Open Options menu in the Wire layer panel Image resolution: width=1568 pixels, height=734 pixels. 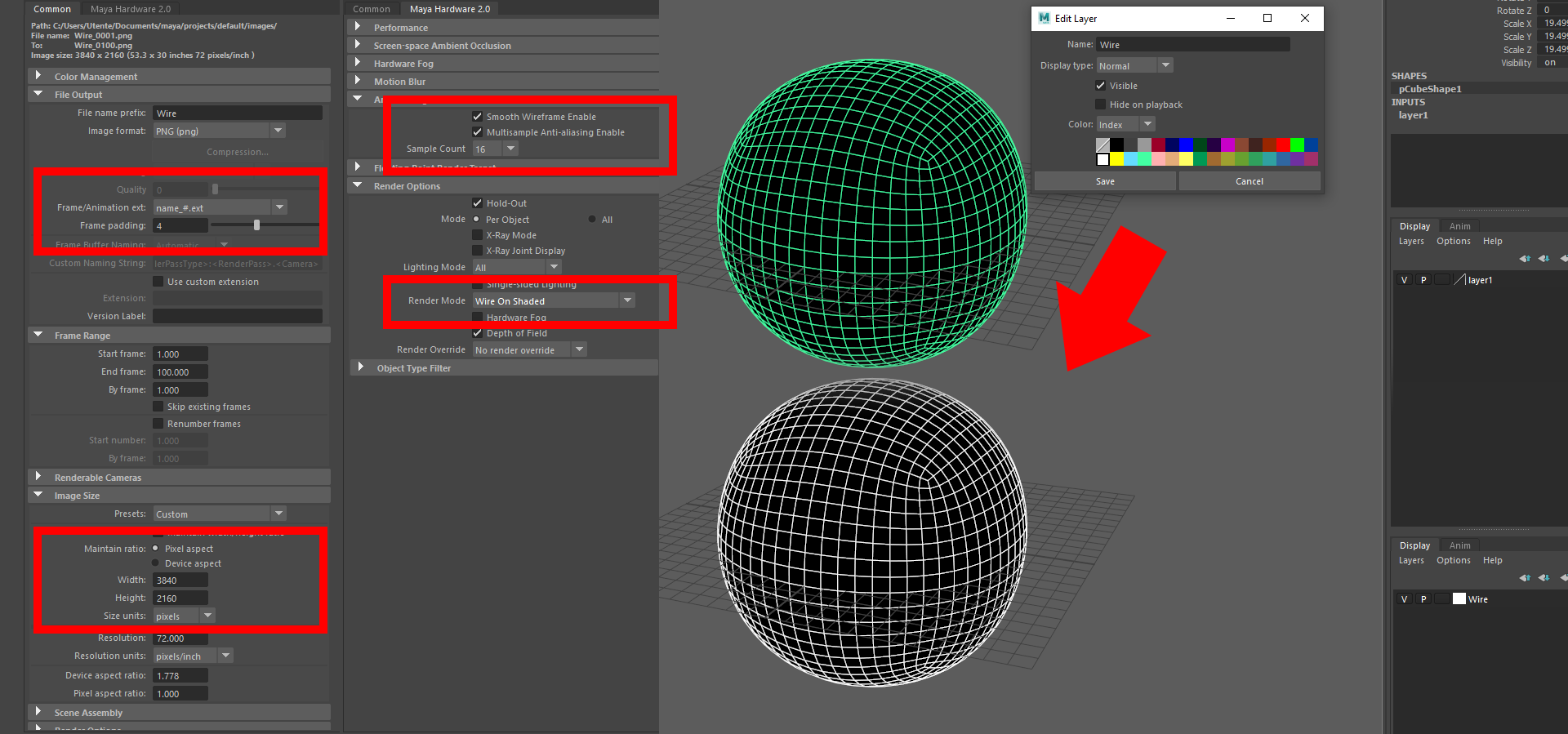tap(1454, 560)
